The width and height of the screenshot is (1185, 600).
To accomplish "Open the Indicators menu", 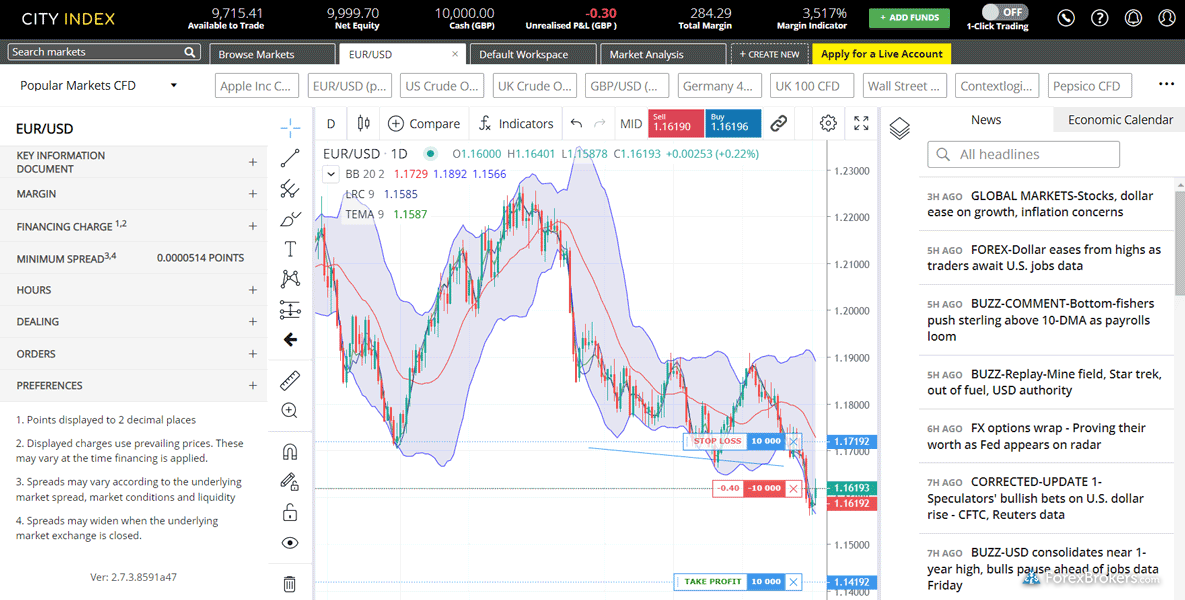I will (516, 124).
